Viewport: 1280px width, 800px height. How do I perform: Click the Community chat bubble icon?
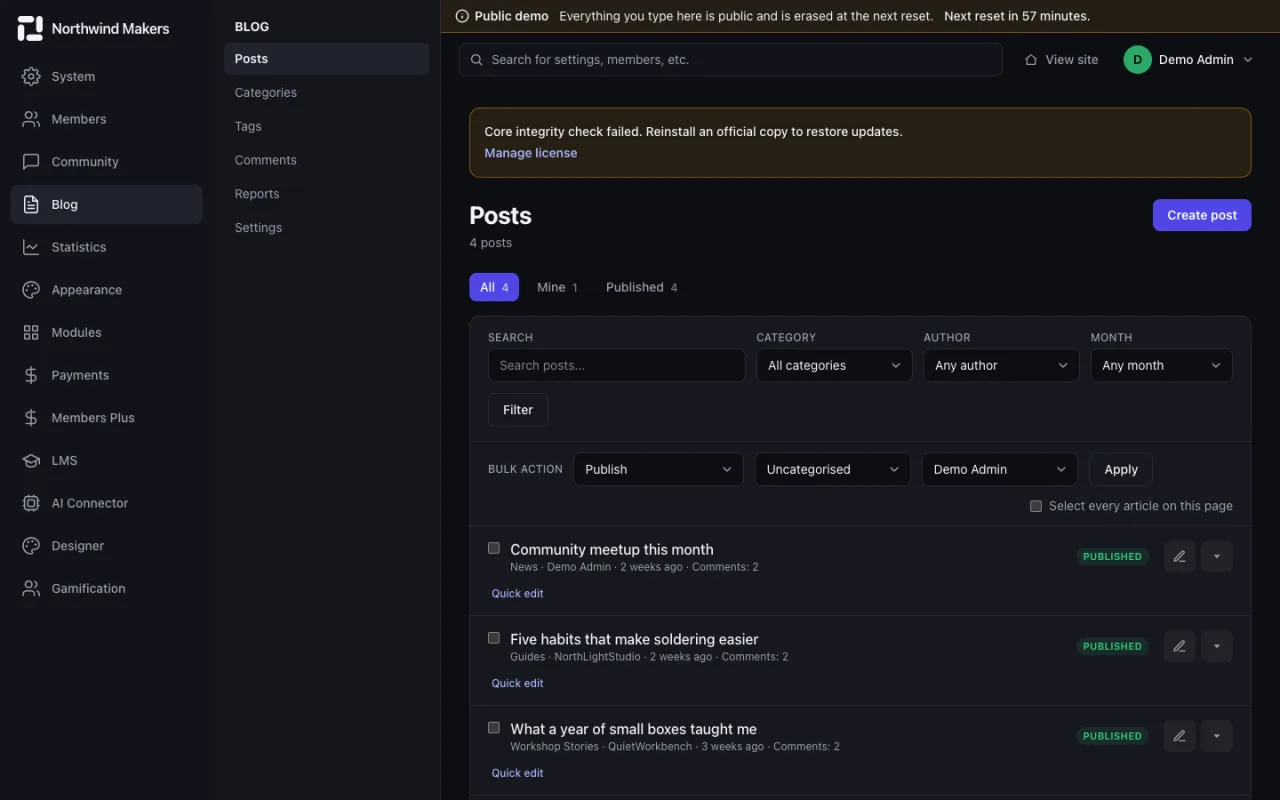[x=31, y=162]
